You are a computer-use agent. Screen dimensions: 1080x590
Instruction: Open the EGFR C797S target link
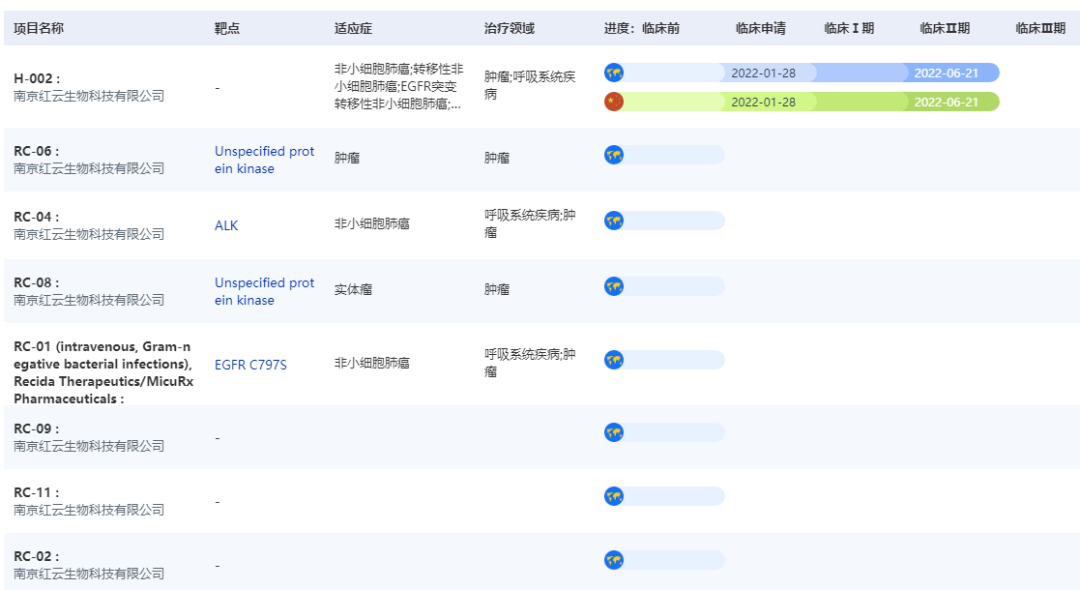pyautogui.click(x=250, y=365)
